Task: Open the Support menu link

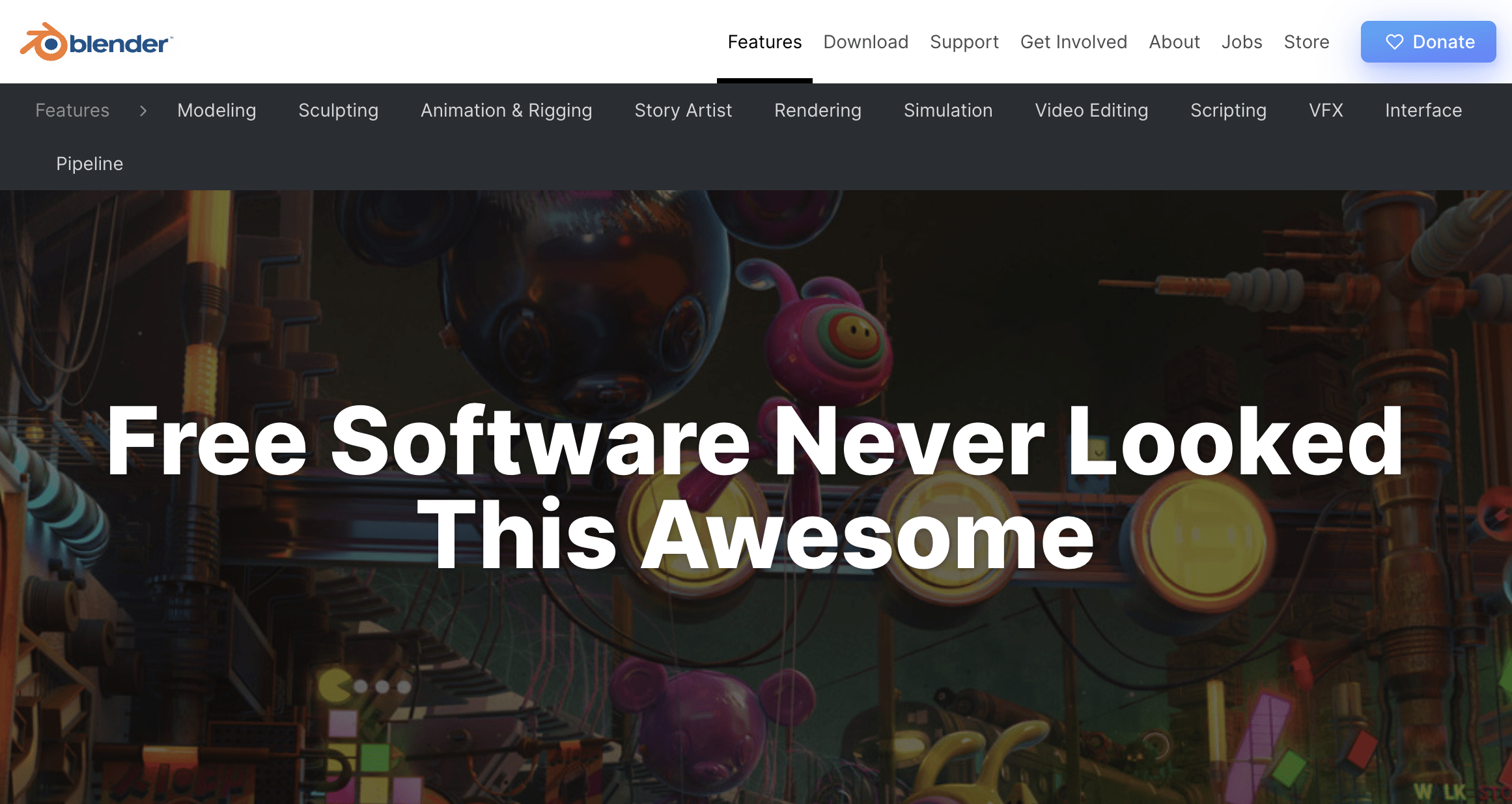Action: coord(964,42)
